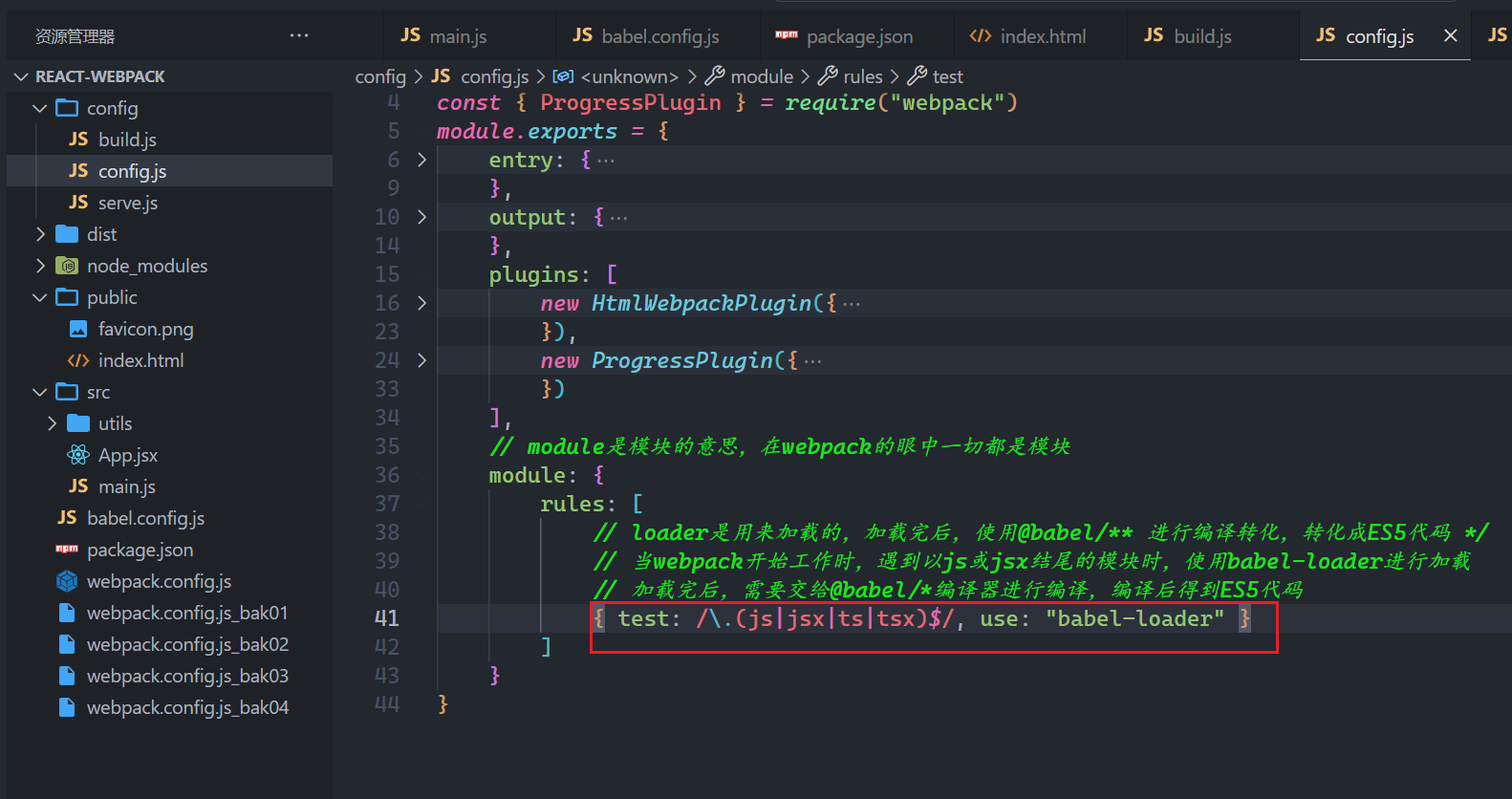Open build.js in the explorer tree

coord(127,140)
